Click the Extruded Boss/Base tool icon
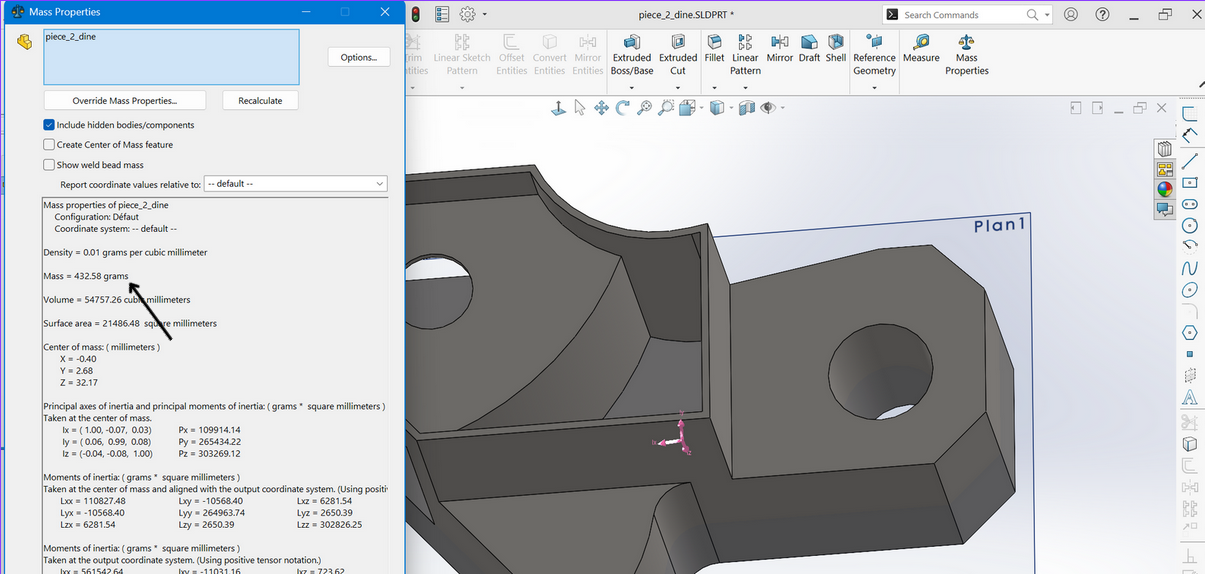The height and width of the screenshot is (574, 1205). click(632, 43)
